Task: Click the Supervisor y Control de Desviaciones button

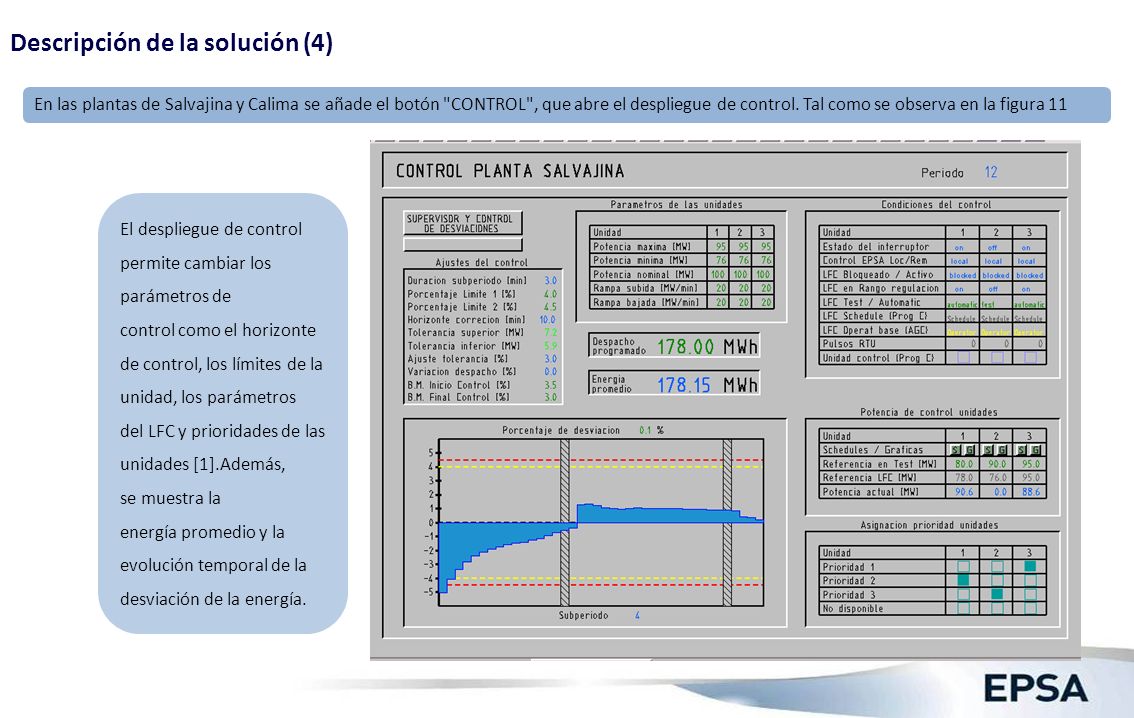Action: pos(462,223)
